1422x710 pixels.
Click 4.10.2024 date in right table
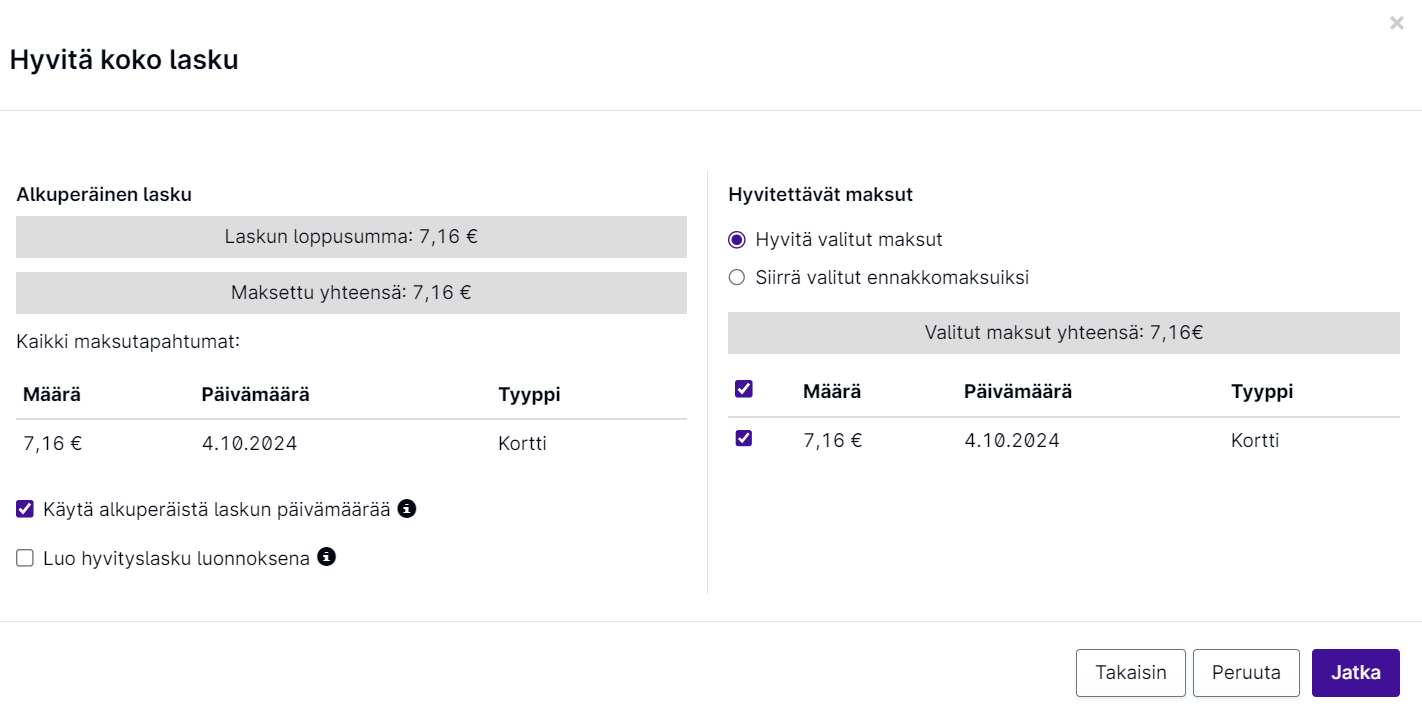[1012, 441]
